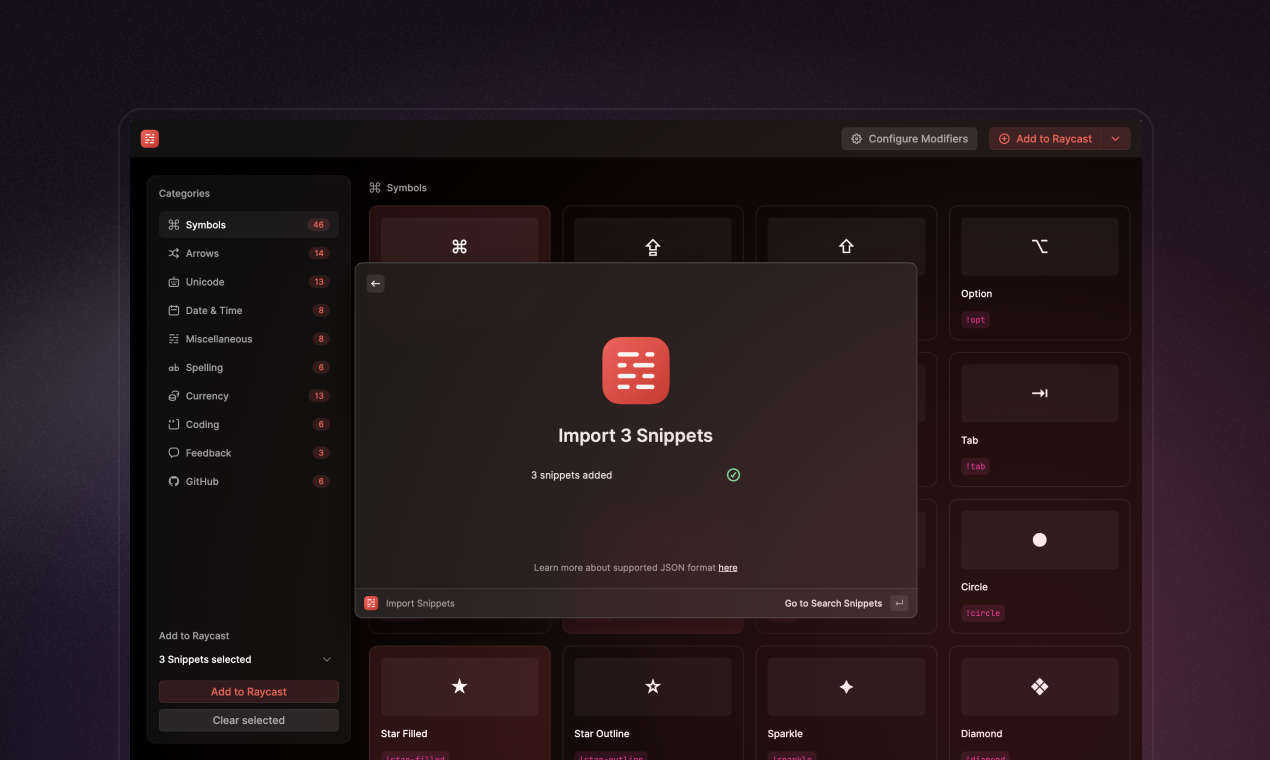The width and height of the screenshot is (1270, 760).
Task: Select the Symbols category
Action: pyautogui.click(x=248, y=225)
